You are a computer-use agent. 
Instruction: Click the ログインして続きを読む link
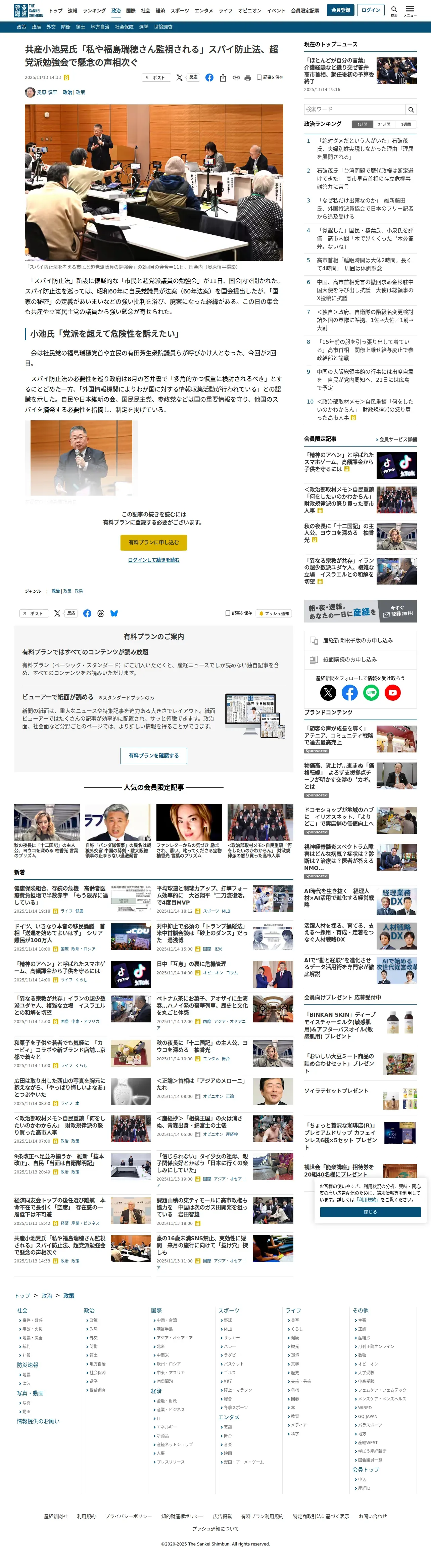click(153, 560)
